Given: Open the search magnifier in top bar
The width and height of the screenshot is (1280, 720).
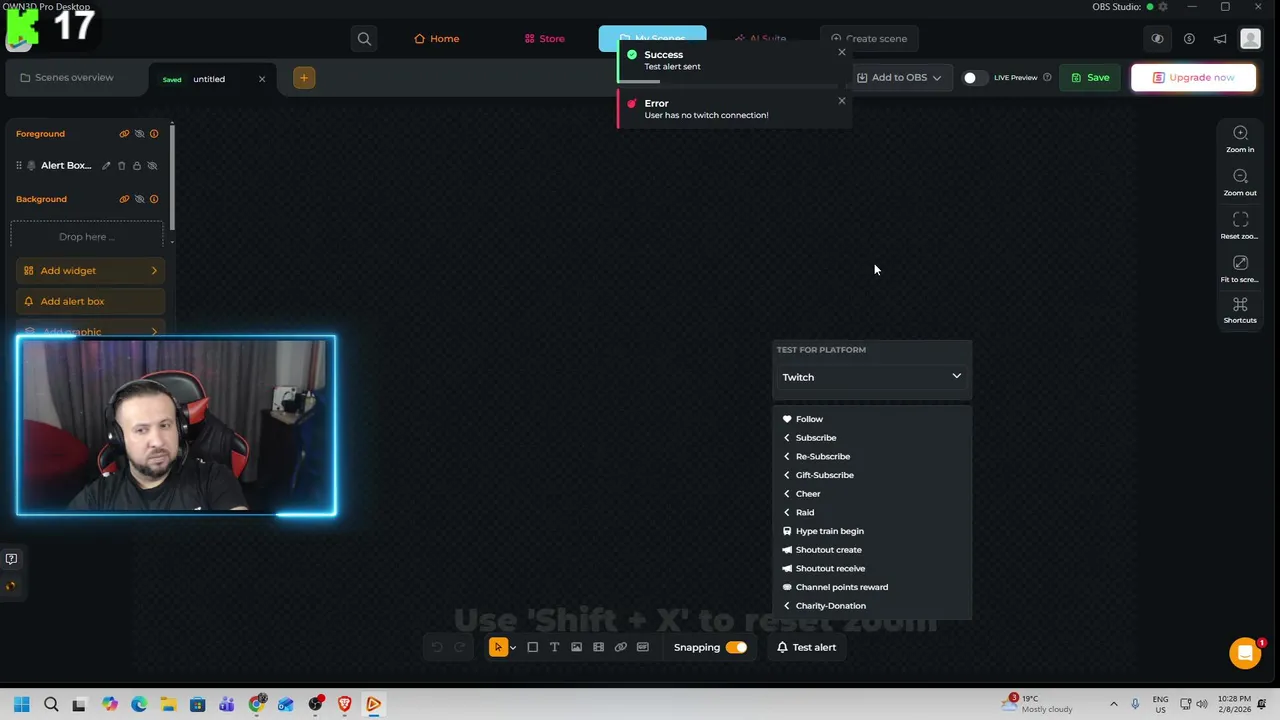Looking at the screenshot, I should 364,38.
